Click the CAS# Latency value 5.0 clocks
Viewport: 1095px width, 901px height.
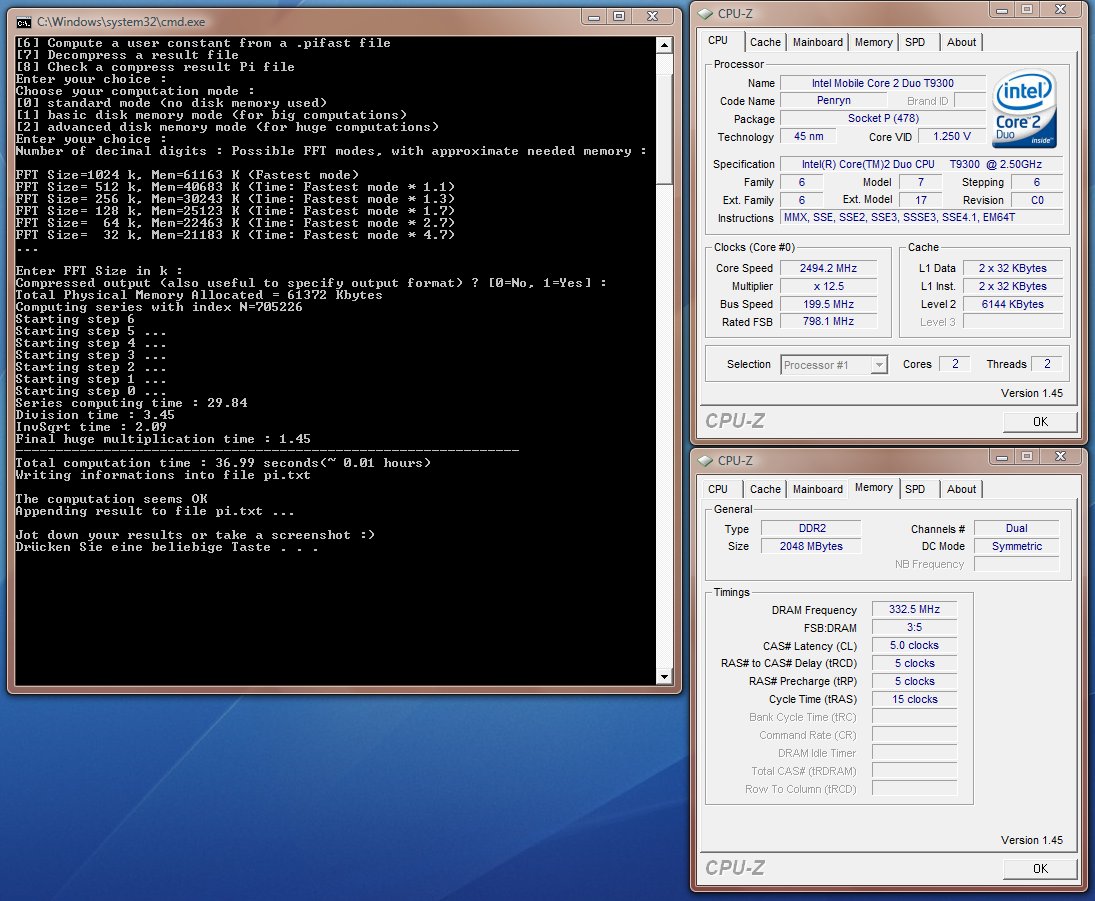click(x=914, y=645)
